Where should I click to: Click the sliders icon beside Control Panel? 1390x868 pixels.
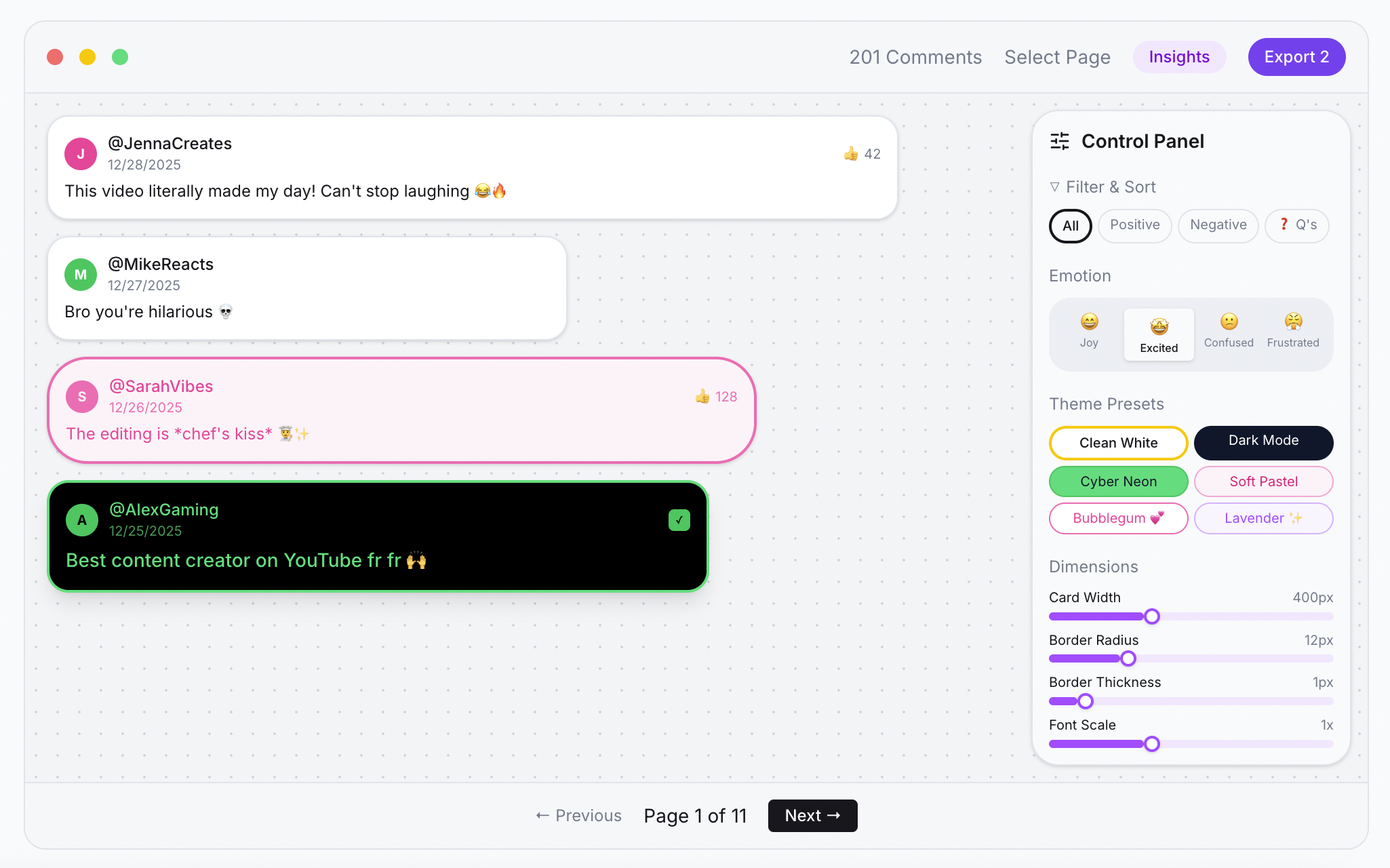[1059, 141]
